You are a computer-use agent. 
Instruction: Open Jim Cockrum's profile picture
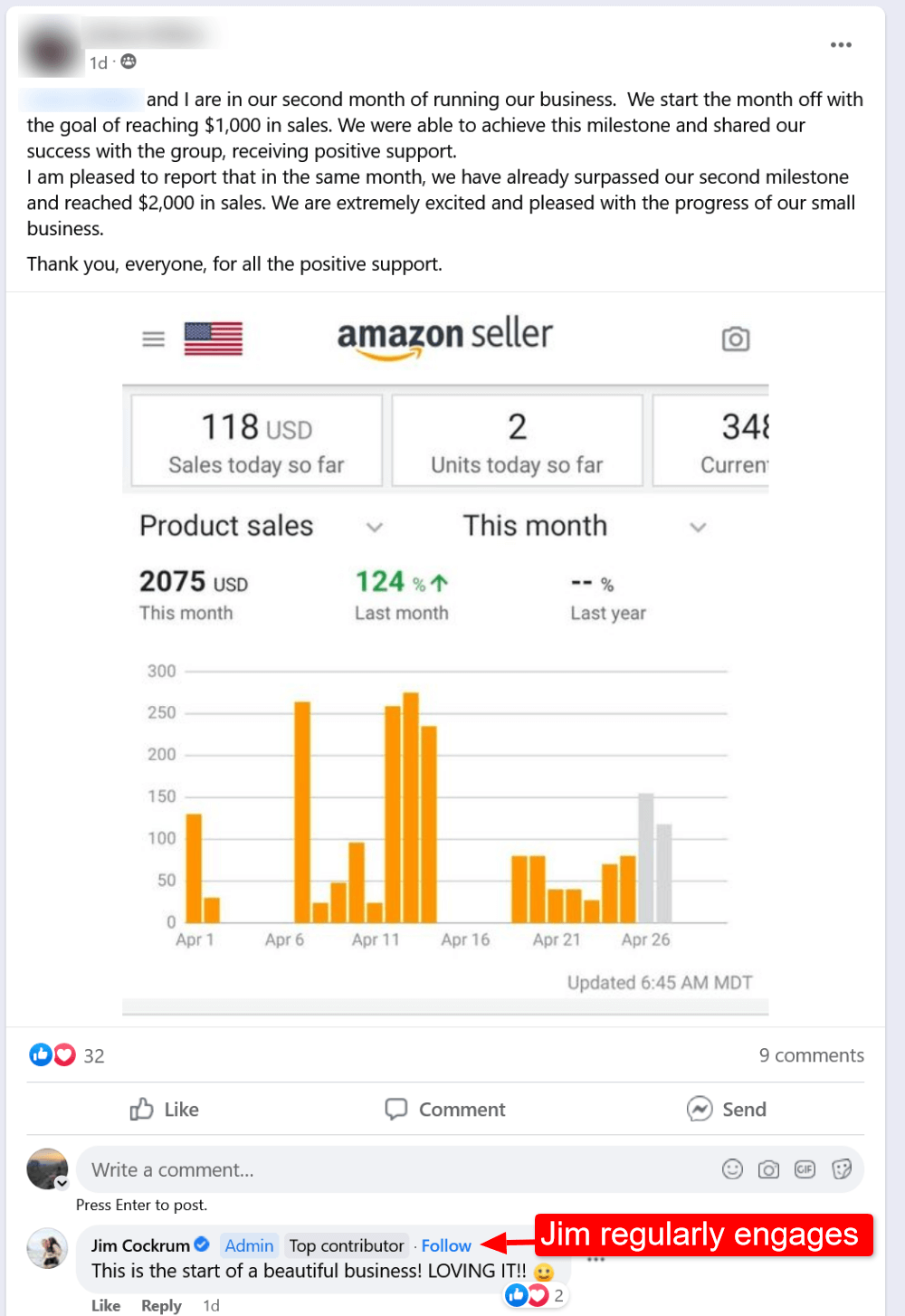pyautogui.click(x=47, y=1248)
